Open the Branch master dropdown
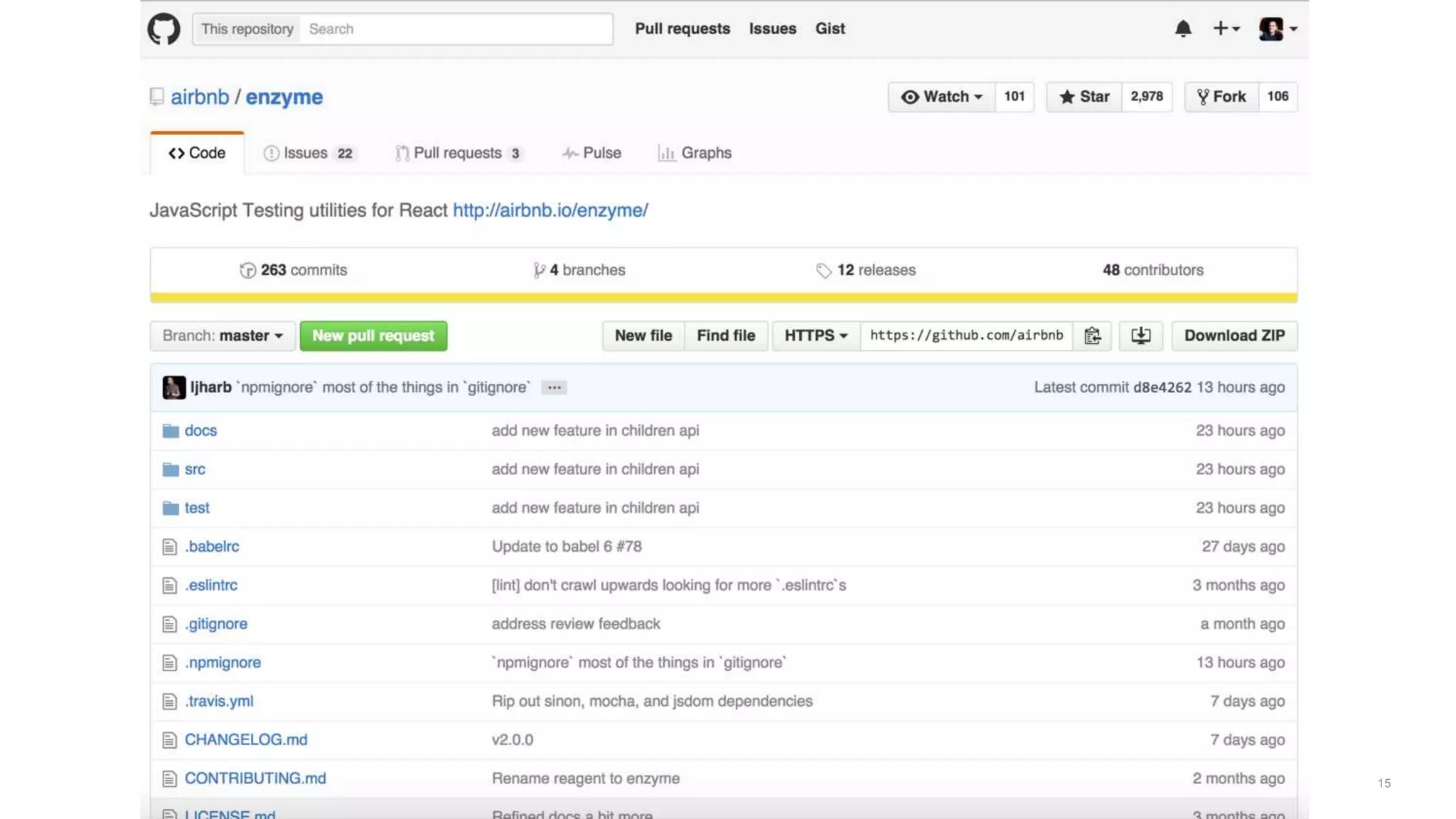This screenshot has height=819, width=1456. [223, 336]
